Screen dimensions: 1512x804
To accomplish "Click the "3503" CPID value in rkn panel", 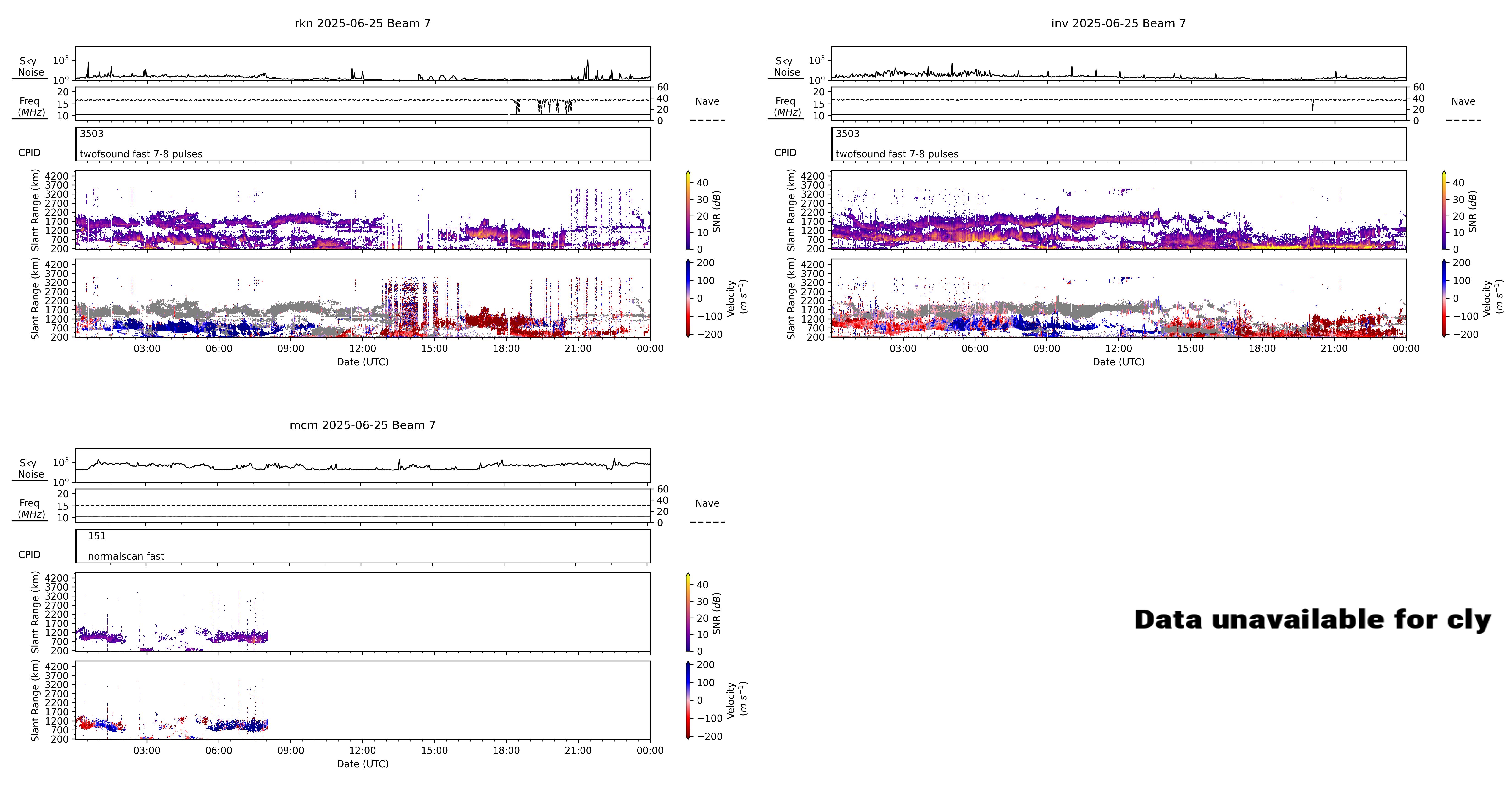I will click(92, 134).
